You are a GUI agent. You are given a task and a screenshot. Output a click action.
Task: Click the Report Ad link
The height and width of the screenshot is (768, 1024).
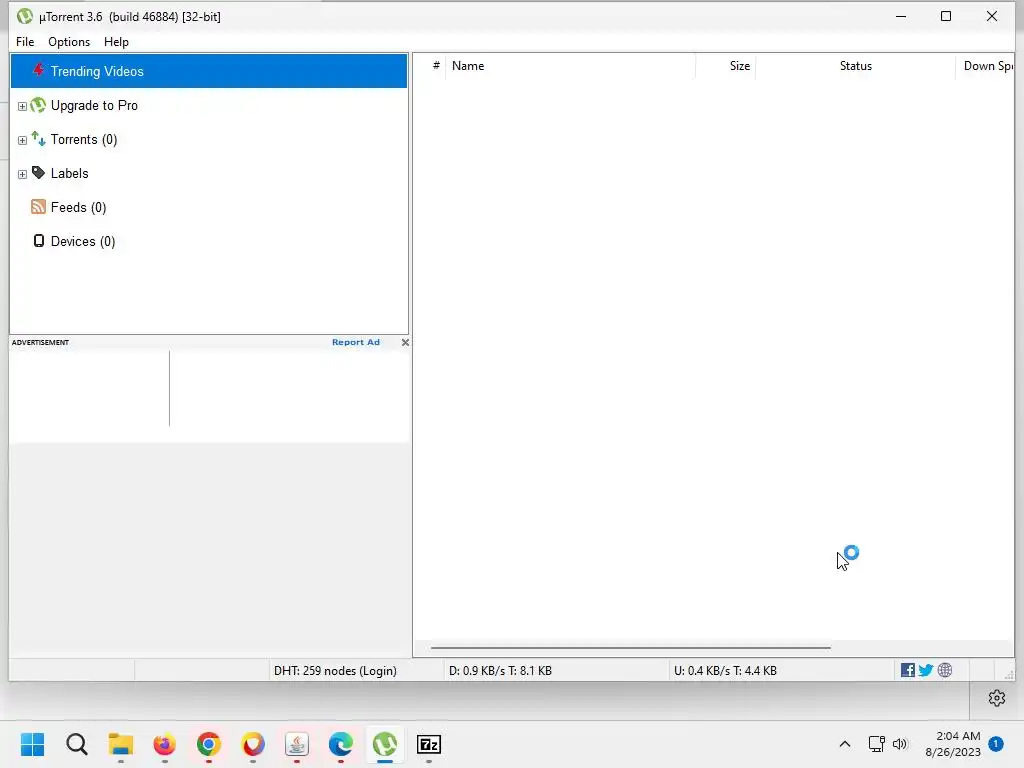(x=355, y=342)
